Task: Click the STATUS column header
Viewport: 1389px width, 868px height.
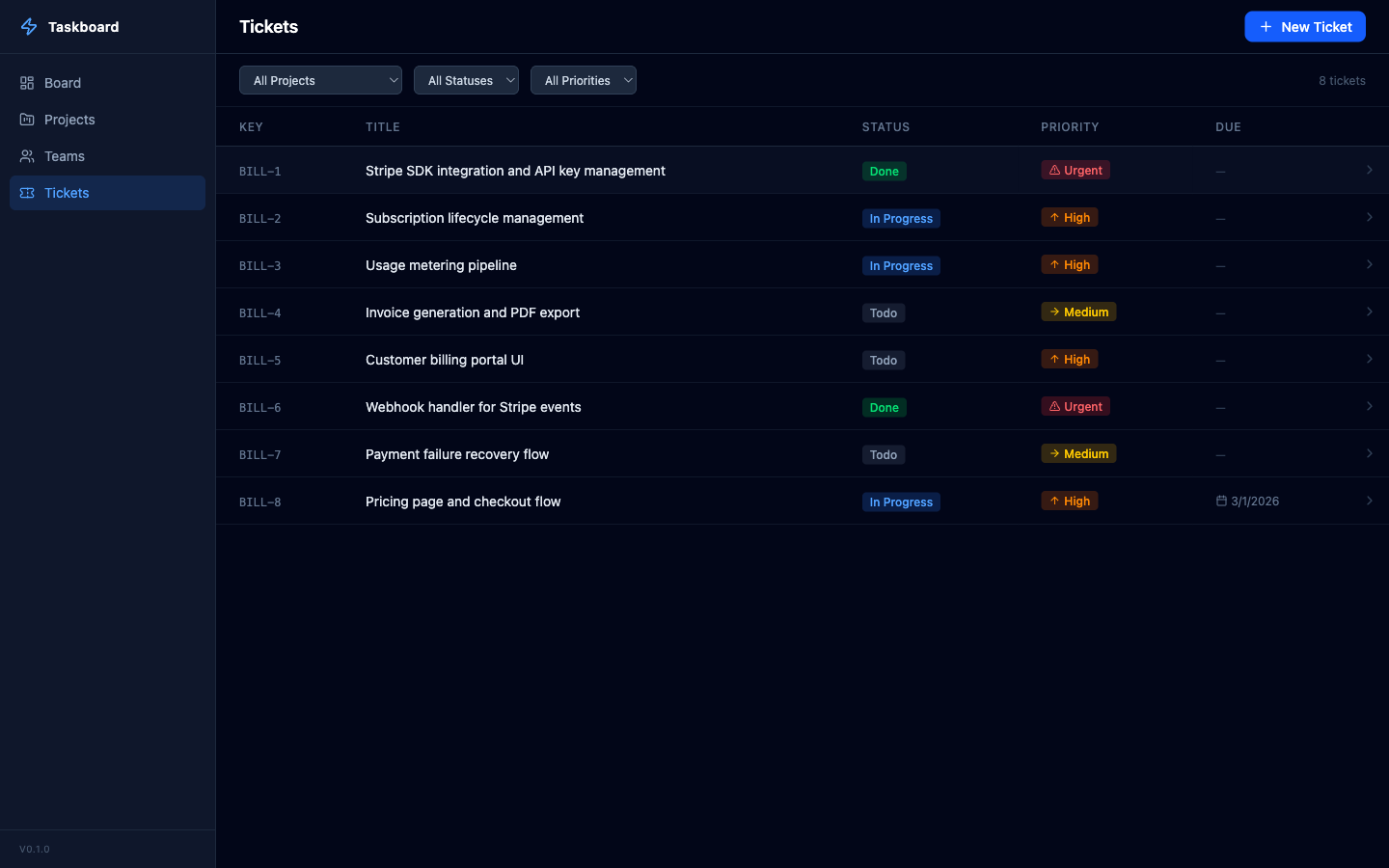Action: tap(885, 127)
